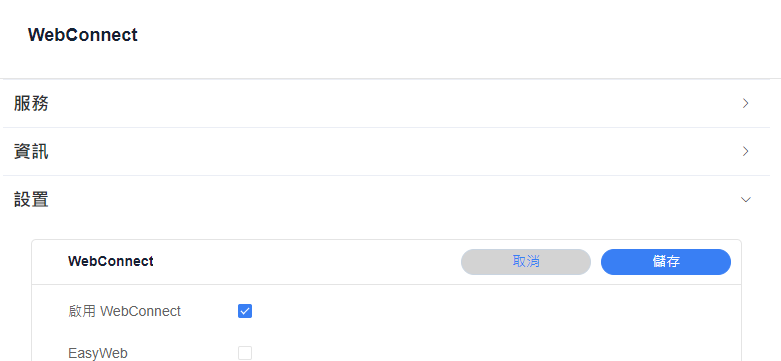Open the 資訊 accordion heading text

(31, 151)
